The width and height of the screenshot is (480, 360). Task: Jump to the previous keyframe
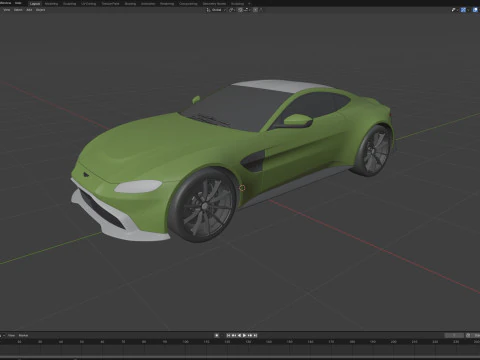(234, 335)
